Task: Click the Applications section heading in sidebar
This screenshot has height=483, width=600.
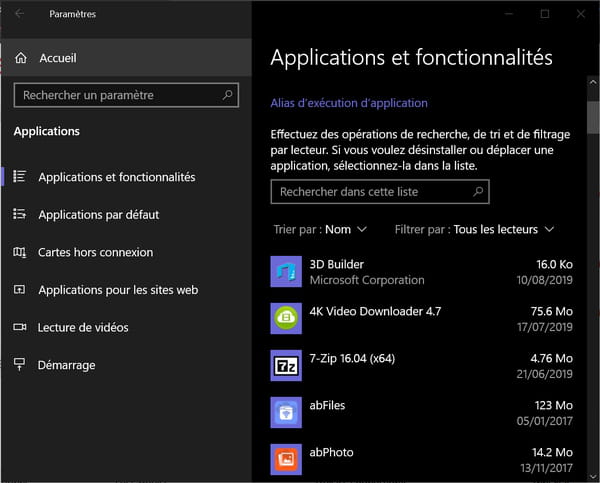Action: pyautogui.click(x=47, y=131)
